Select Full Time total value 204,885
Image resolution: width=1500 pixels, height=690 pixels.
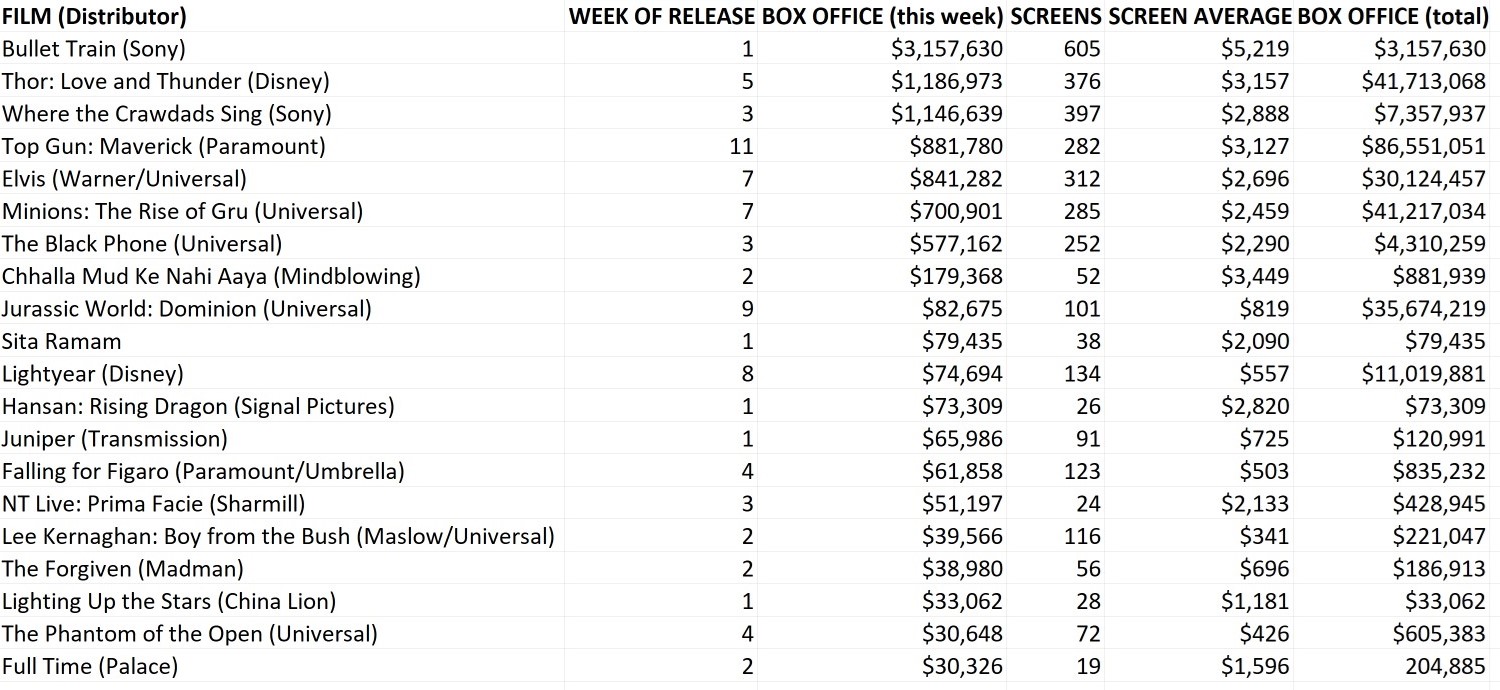(1439, 666)
